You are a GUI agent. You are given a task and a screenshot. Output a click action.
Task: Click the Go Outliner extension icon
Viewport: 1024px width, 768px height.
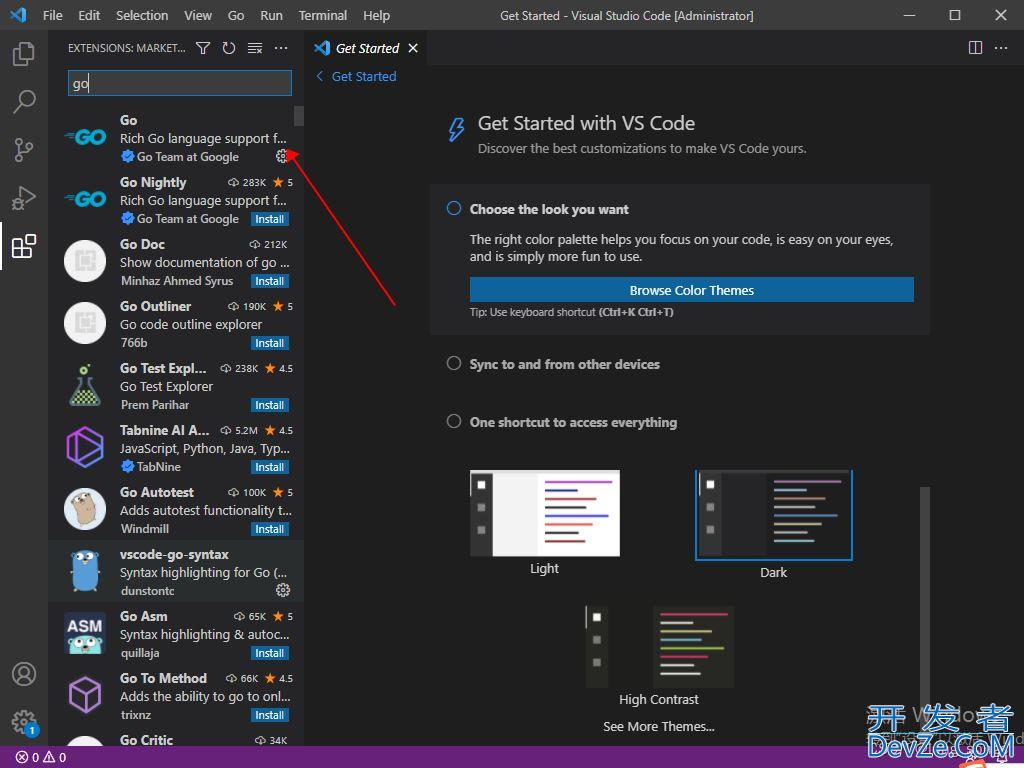85,323
